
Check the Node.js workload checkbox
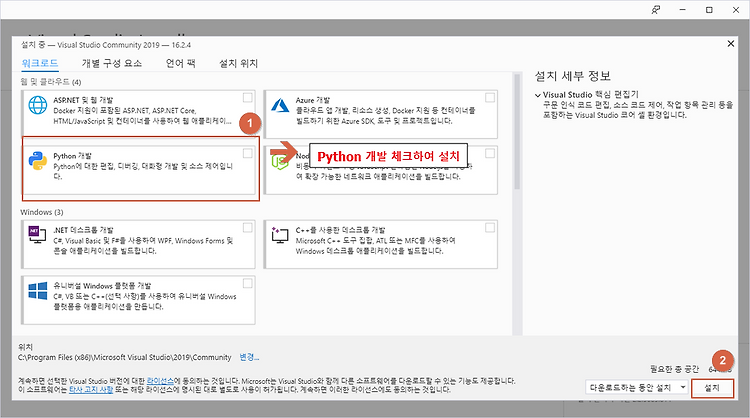[490, 153]
